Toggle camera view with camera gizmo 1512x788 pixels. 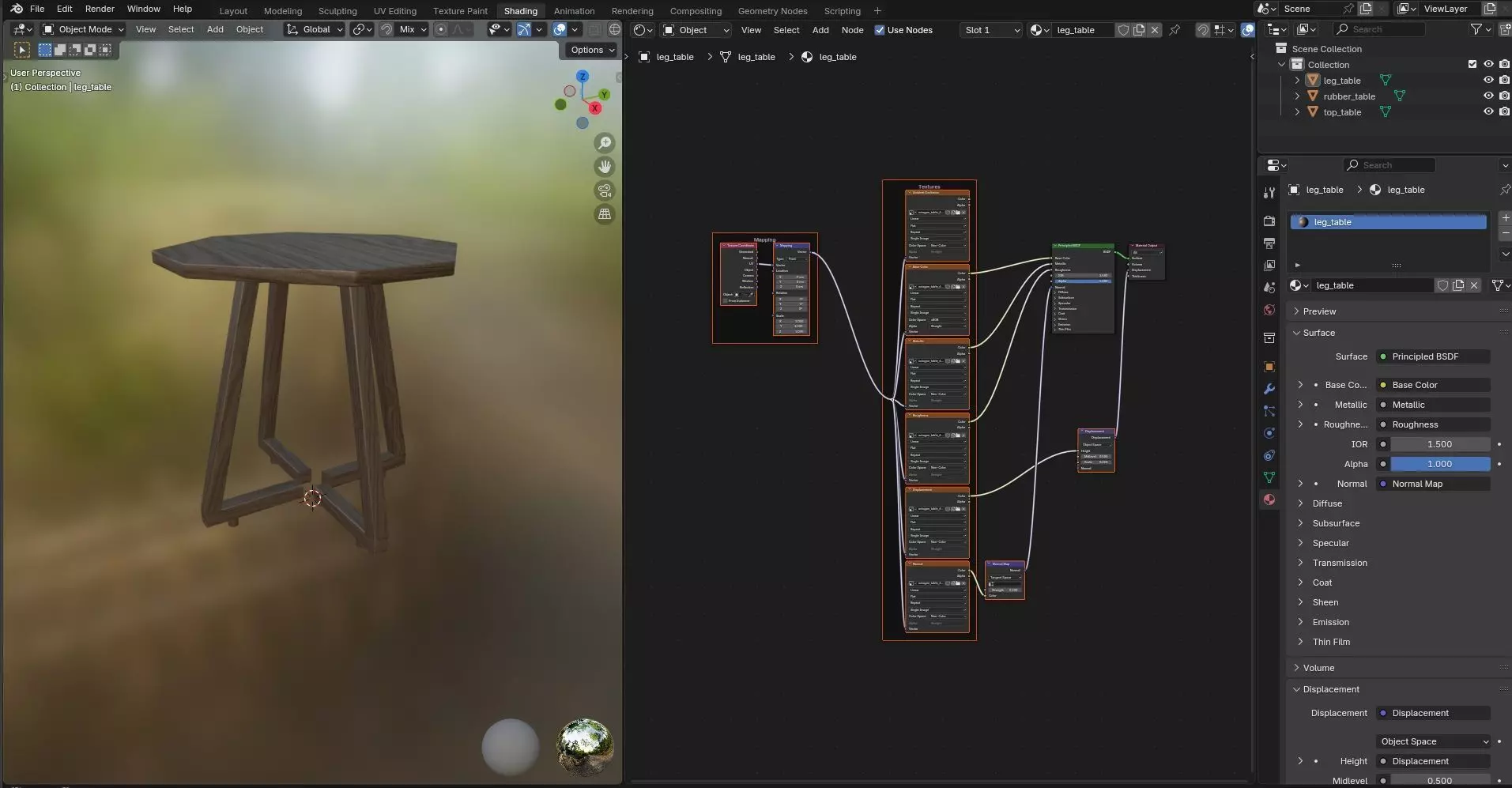(x=605, y=190)
